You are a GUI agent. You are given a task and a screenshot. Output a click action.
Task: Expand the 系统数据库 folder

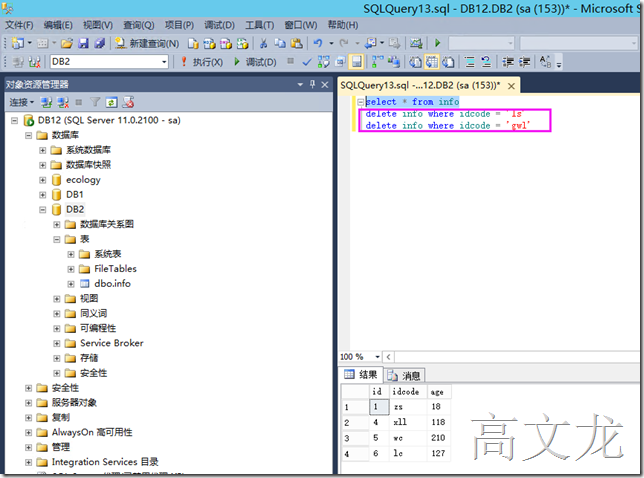(42, 150)
